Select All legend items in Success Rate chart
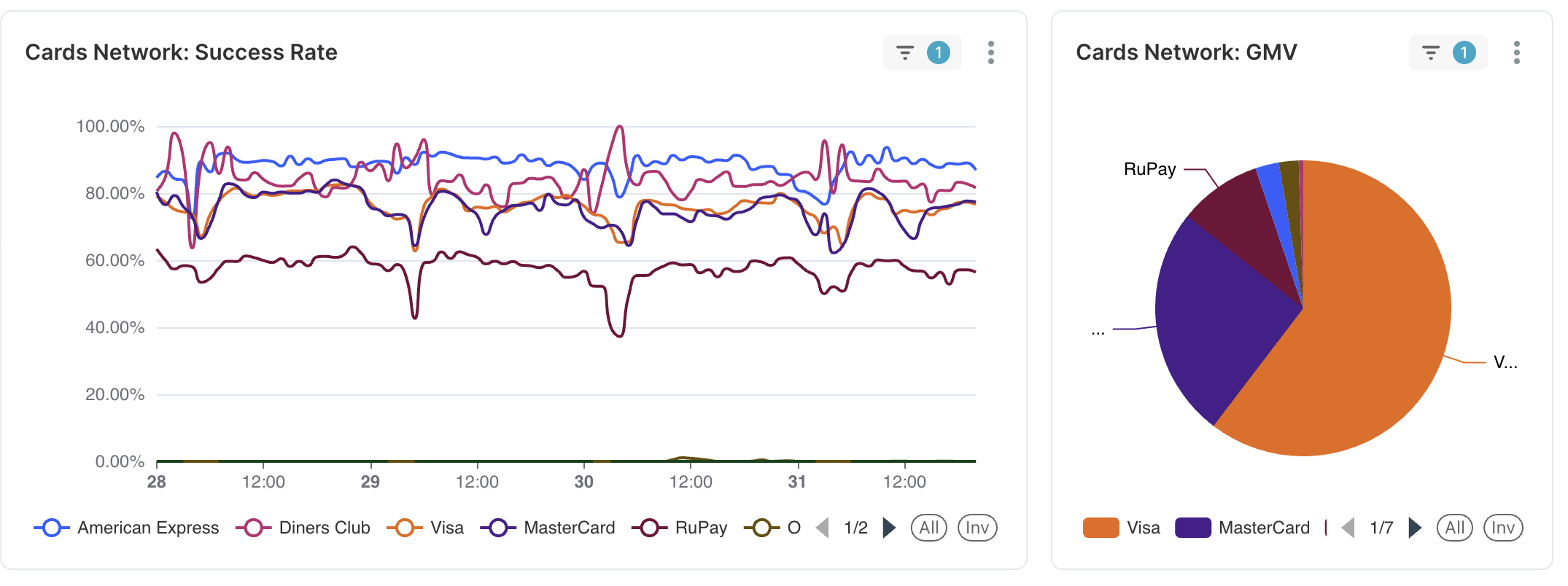This screenshot has width=1568, height=586. (x=929, y=528)
